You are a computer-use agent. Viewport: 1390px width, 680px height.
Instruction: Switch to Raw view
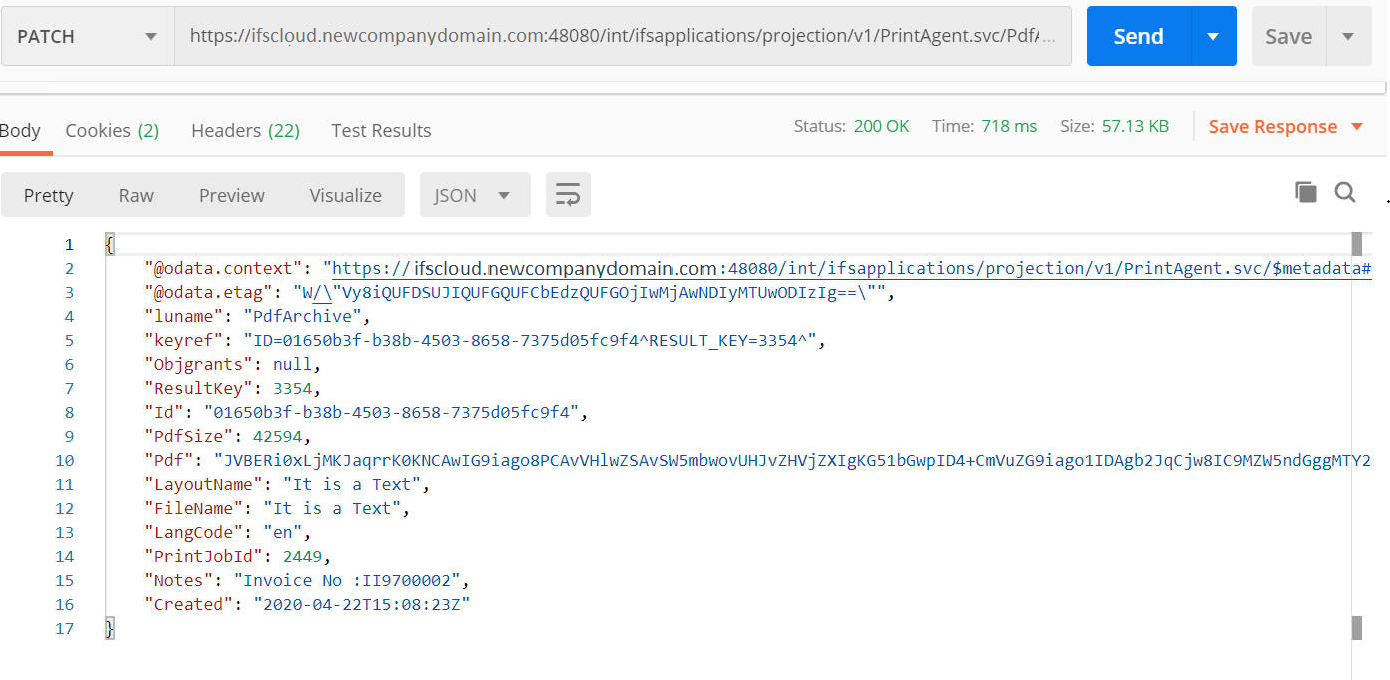point(136,195)
